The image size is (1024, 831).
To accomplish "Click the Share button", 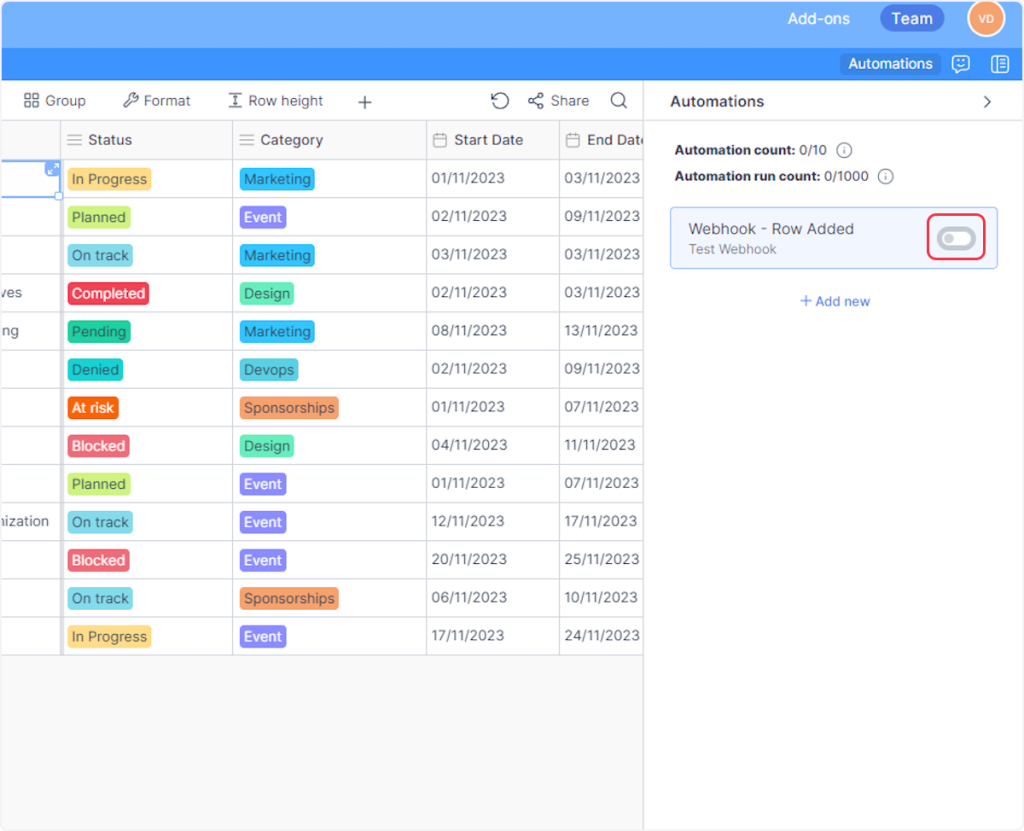I will (x=558, y=101).
